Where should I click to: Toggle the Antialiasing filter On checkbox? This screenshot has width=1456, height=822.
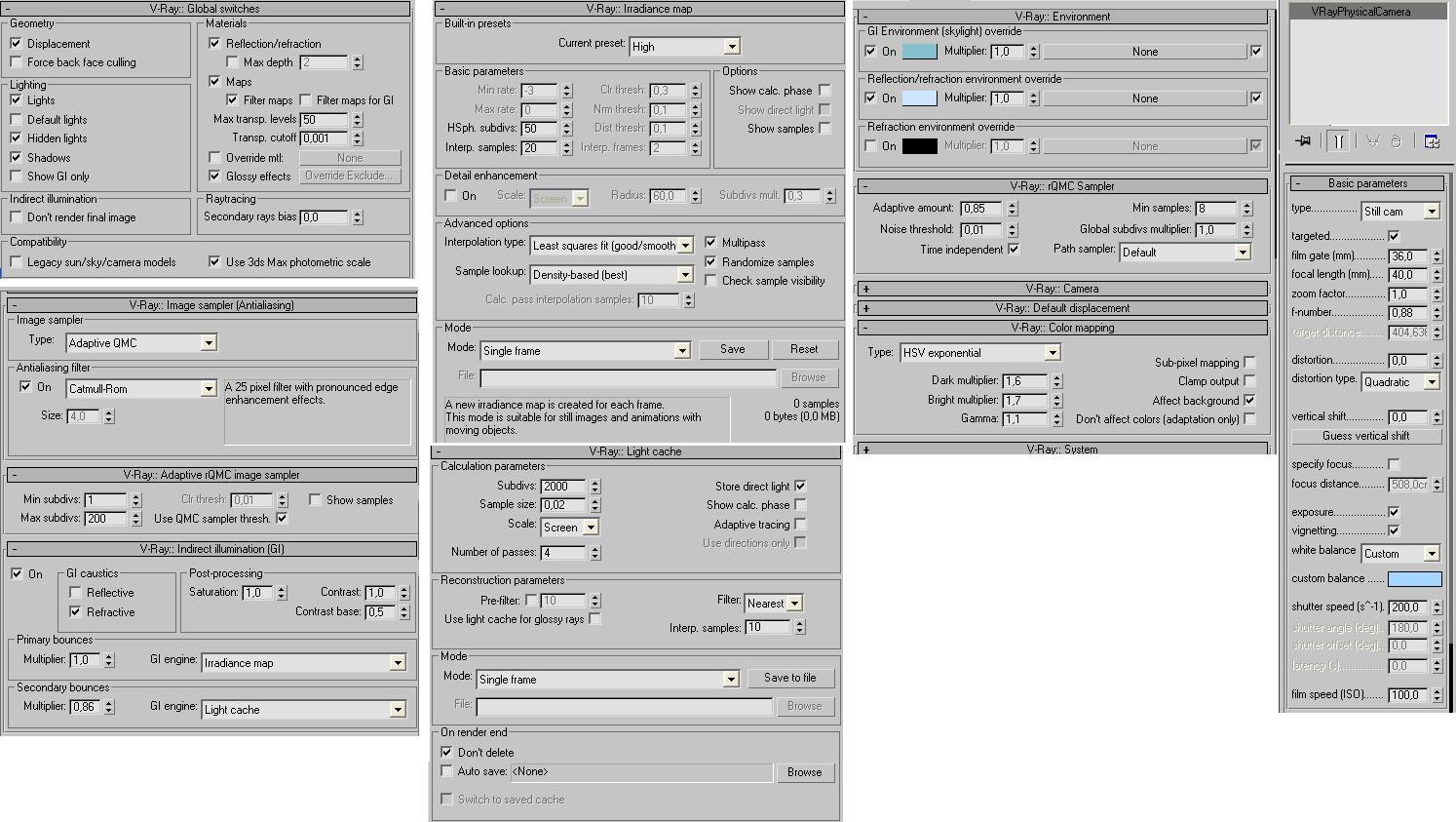(x=25, y=387)
